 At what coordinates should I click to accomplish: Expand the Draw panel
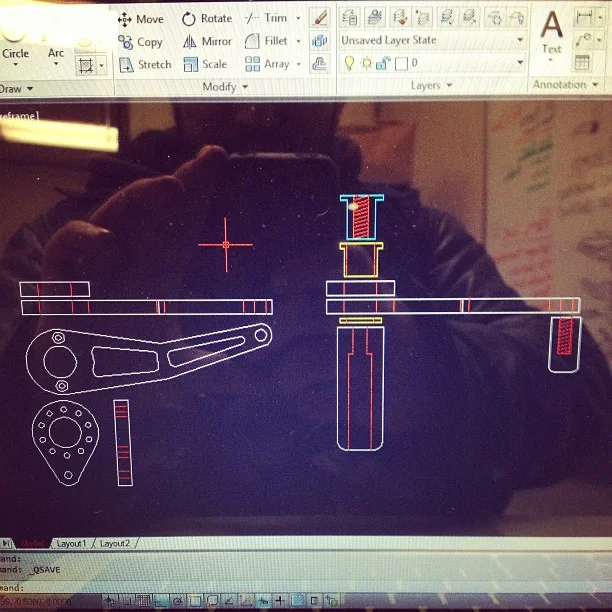pyautogui.click(x=16, y=89)
